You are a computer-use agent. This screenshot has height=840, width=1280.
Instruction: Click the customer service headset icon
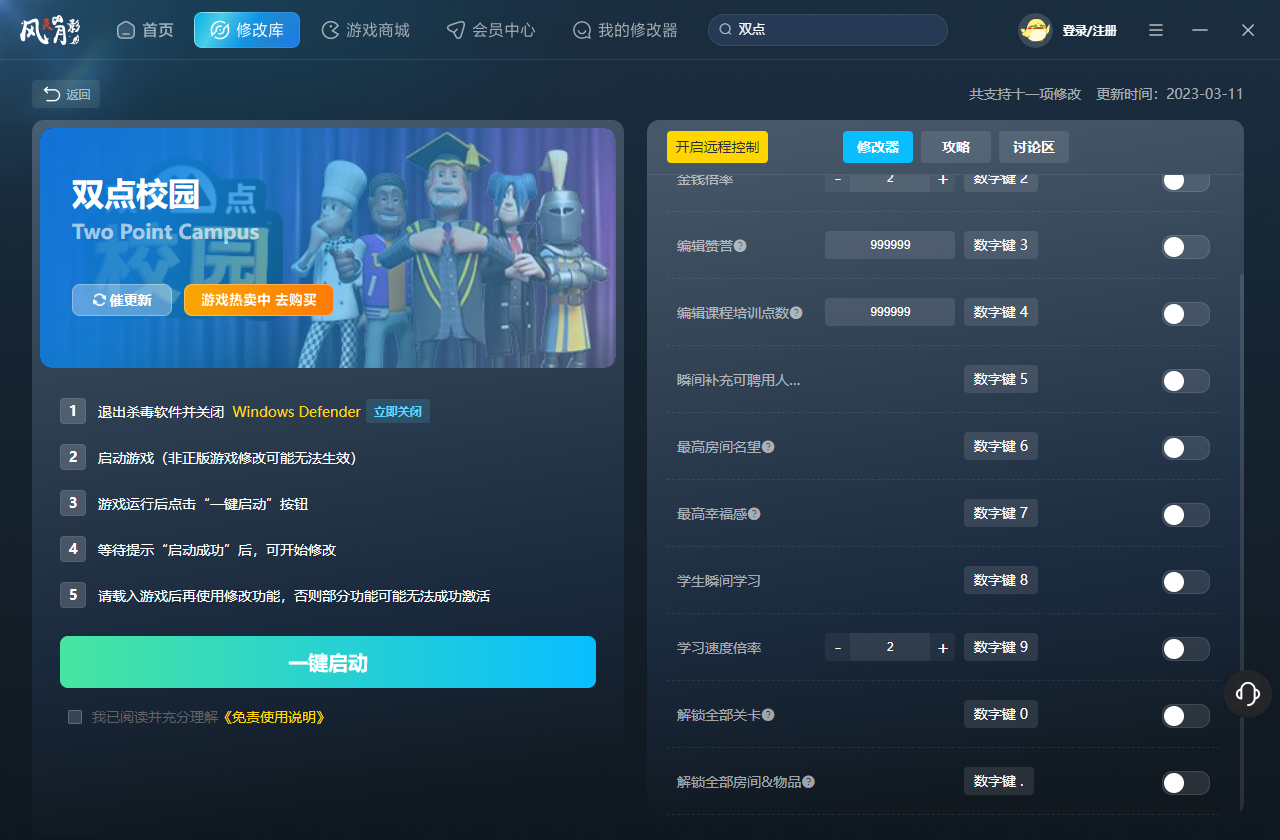(x=1247, y=693)
